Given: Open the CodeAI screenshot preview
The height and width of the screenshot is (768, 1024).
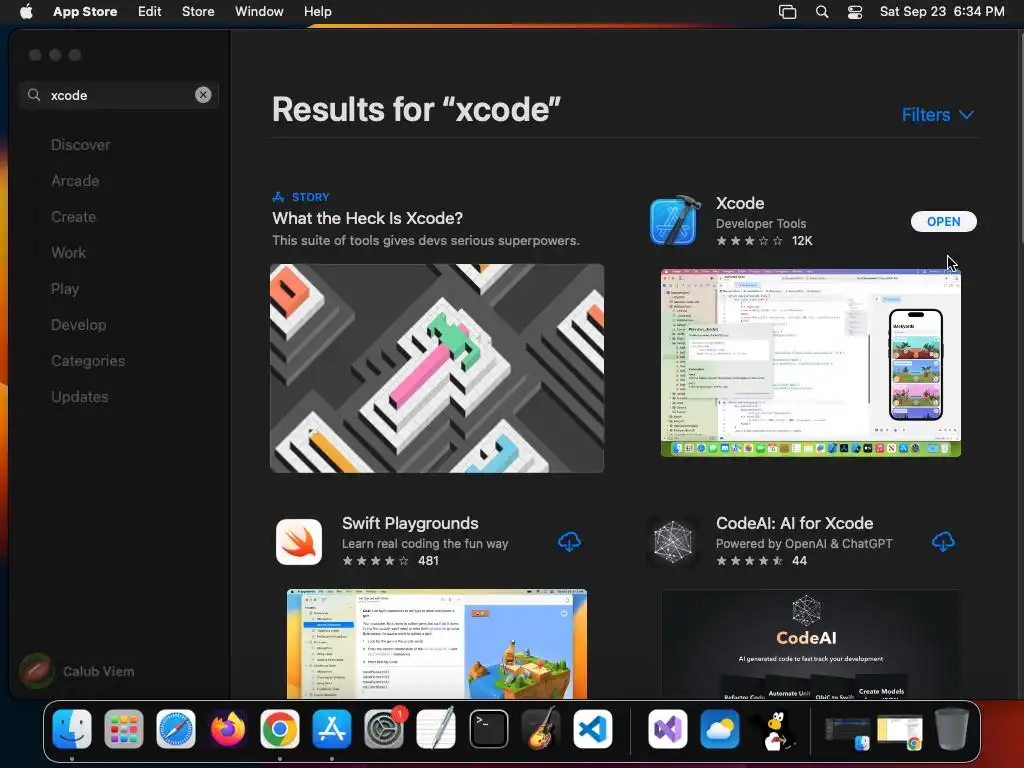Looking at the screenshot, I should (x=810, y=644).
